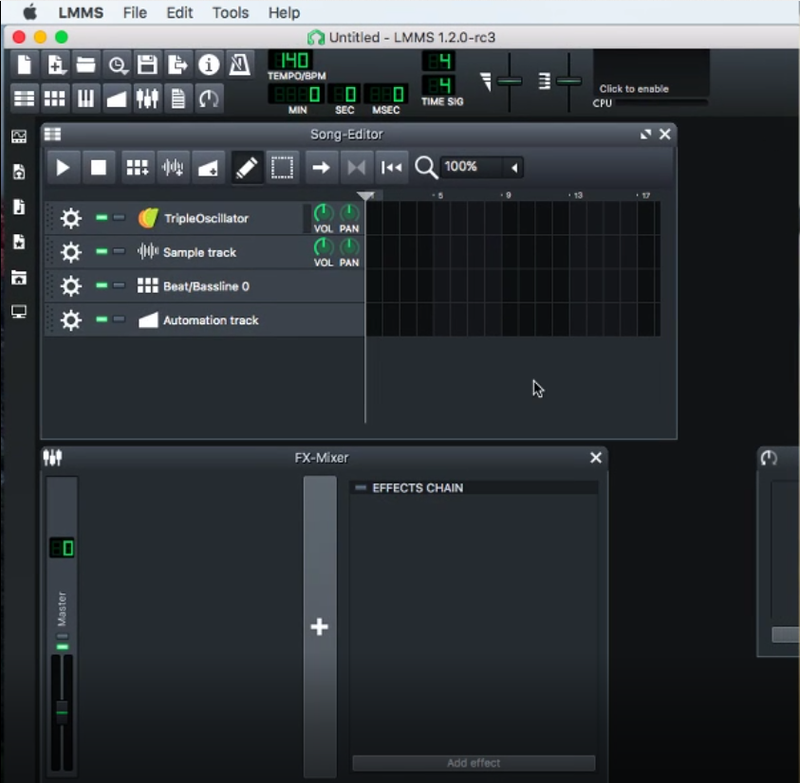This screenshot has height=783, width=800.
Task: Toggle the metronome icon
Action: [239, 65]
